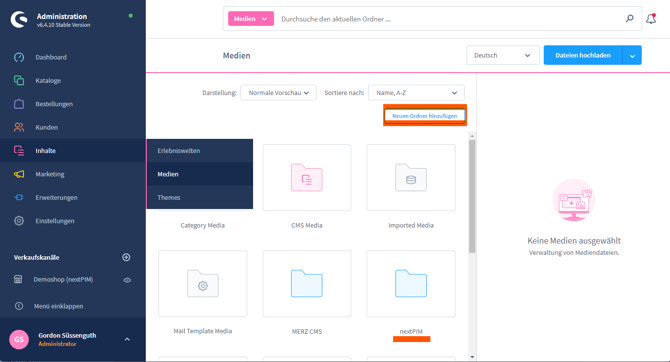Viewport: 670px width, 362px height.
Task: Open the Imported Media folder
Action: (x=411, y=177)
